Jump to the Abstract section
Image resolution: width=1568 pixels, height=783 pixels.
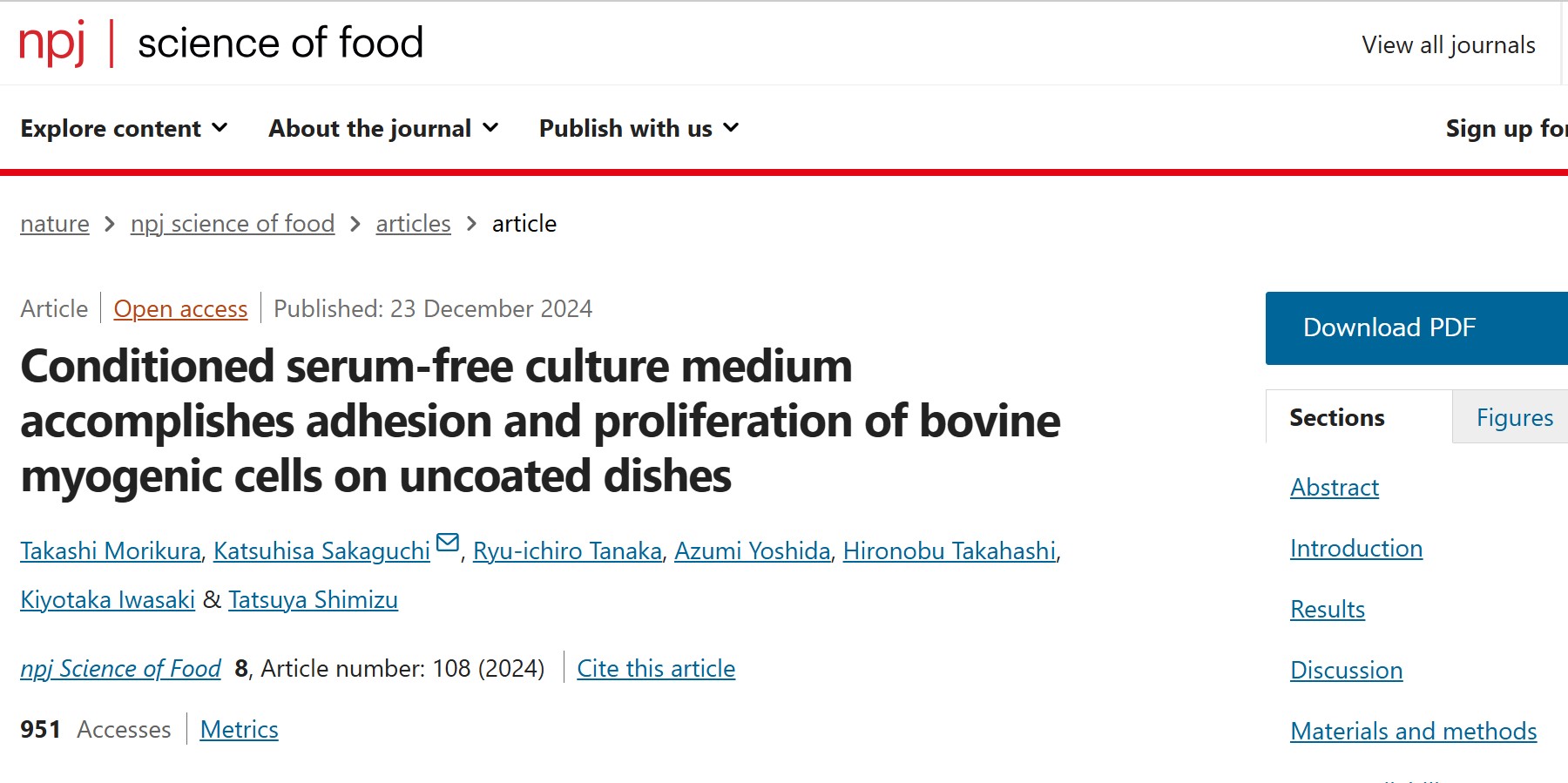pos(1334,488)
